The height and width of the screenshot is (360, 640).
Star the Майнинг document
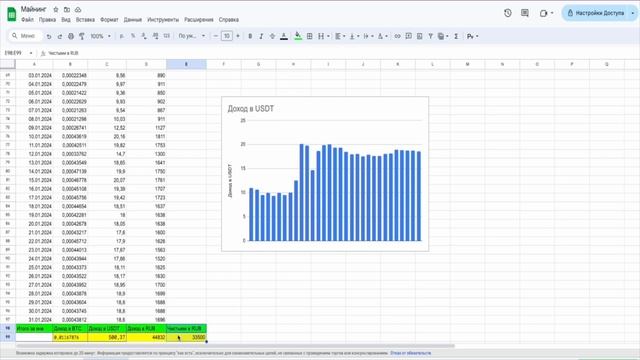[x=56, y=9]
